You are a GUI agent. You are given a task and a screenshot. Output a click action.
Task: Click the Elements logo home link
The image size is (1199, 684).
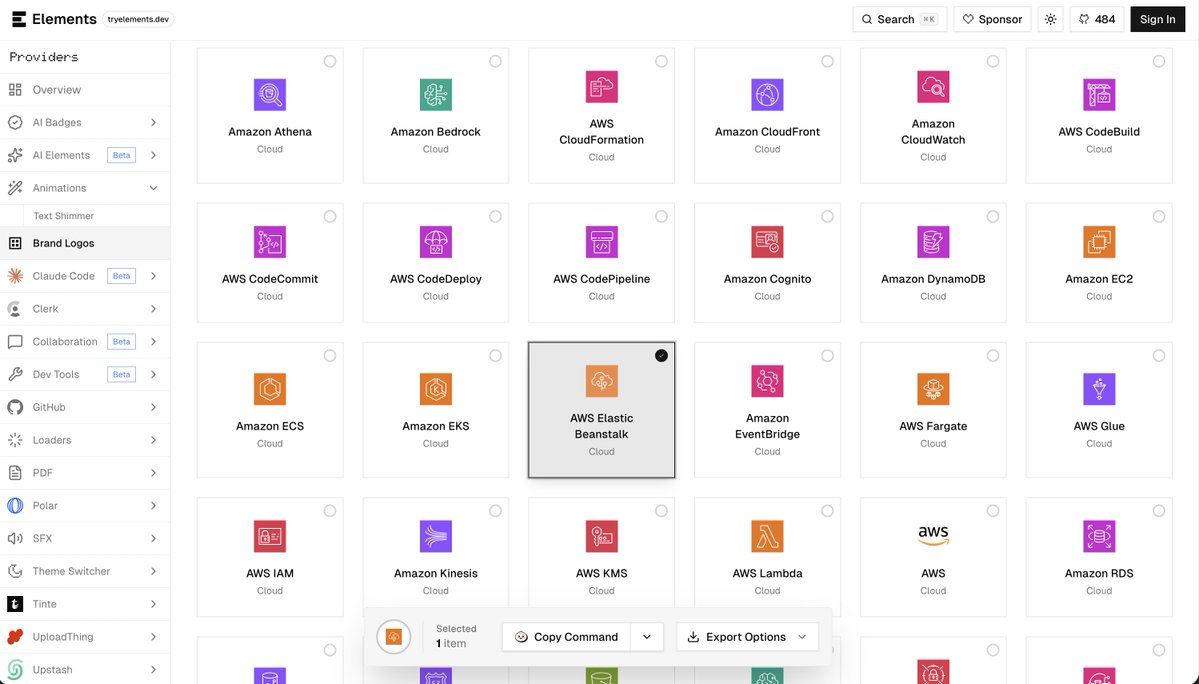(x=54, y=19)
